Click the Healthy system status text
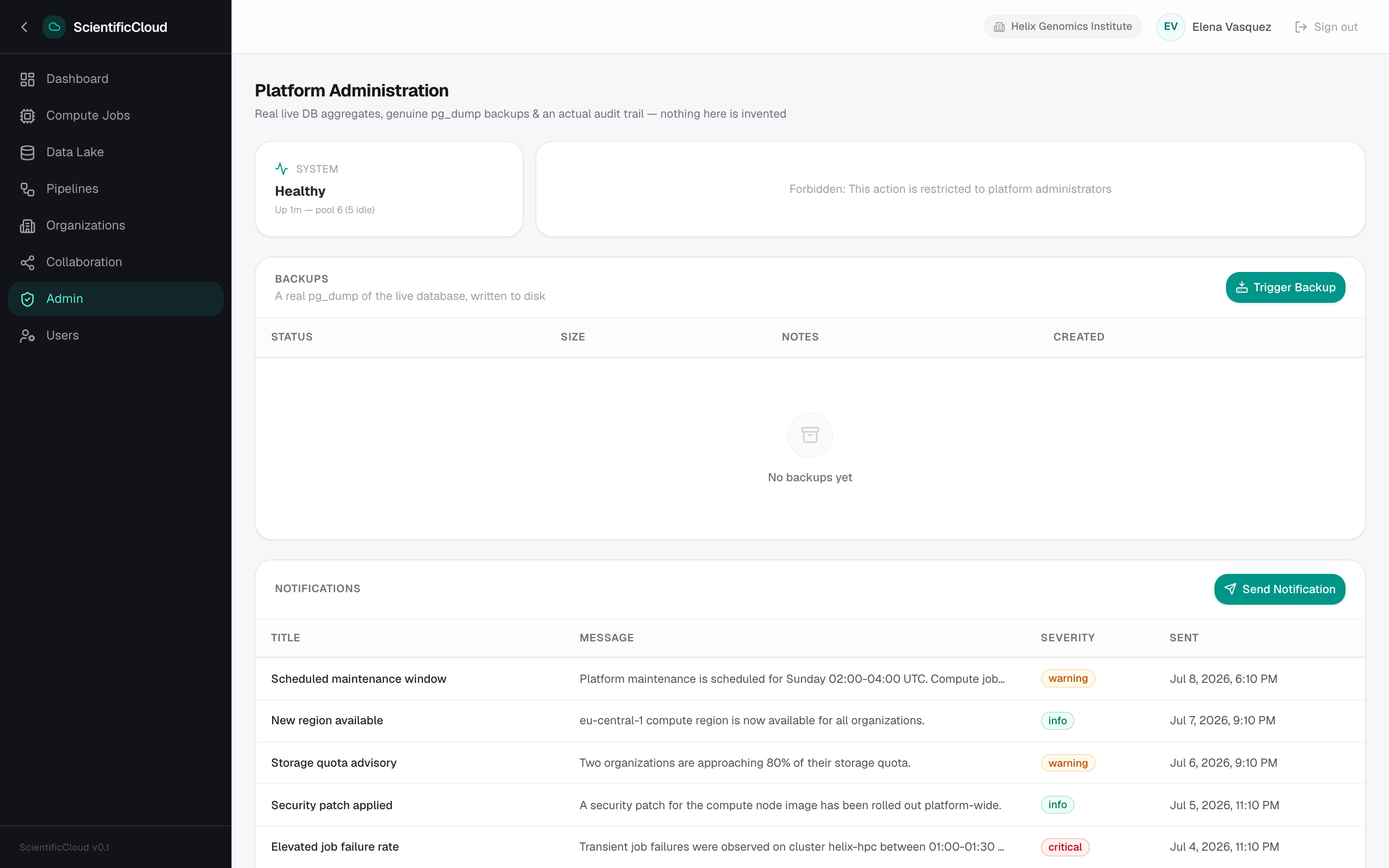 tap(300, 191)
